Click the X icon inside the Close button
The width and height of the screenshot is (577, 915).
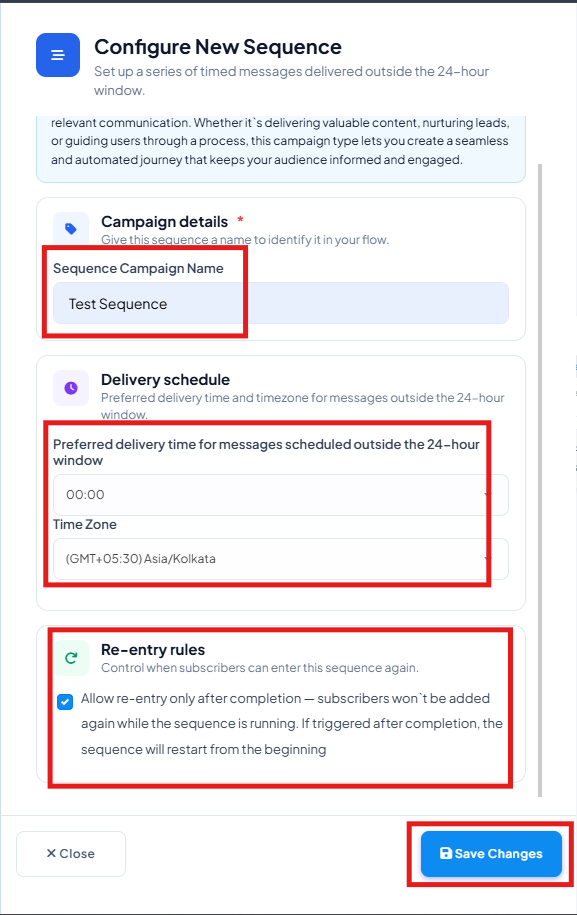tap(51, 853)
